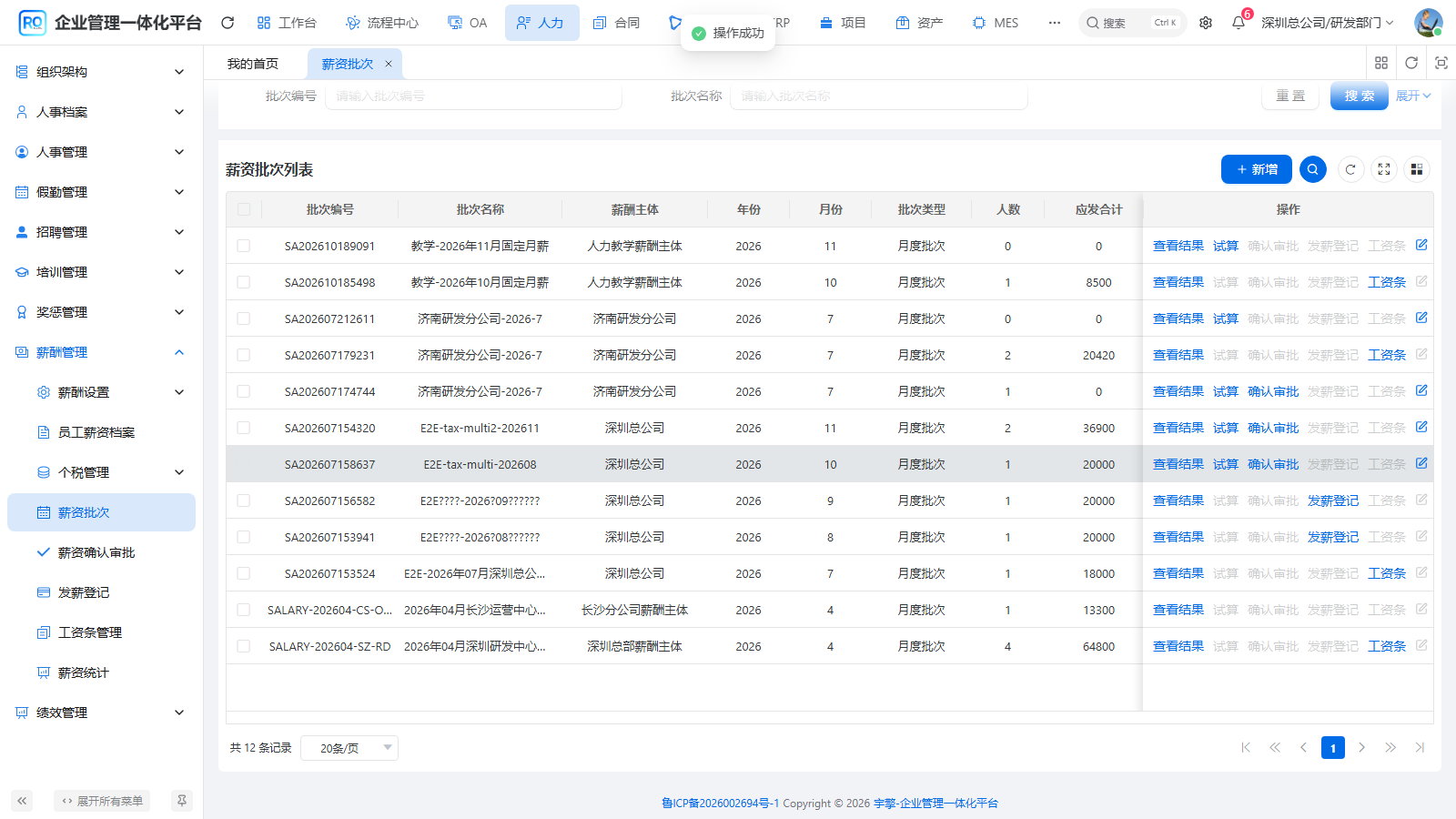Expand the 组织架构 menu
Screen dimensions: 1456x819
coord(101,72)
